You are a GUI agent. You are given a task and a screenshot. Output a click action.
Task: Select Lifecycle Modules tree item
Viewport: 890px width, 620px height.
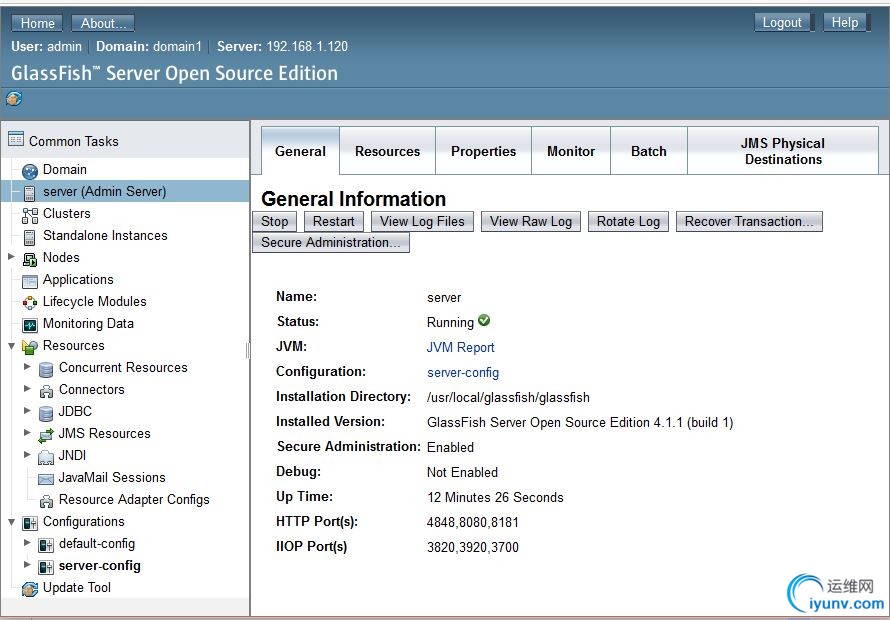95,301
